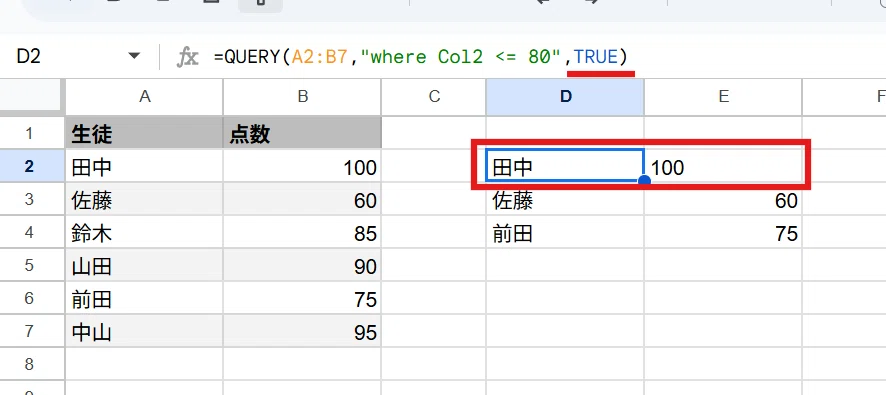Click cell B4 with value 85
The image size is (886, 395).
303,232
